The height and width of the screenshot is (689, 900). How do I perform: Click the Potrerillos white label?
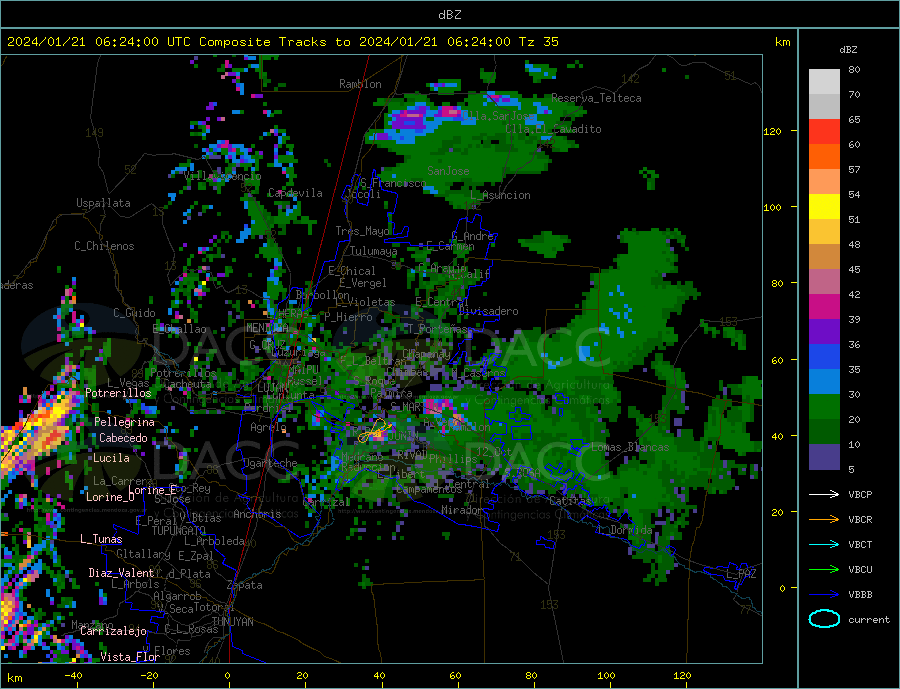tap(118, 393)
